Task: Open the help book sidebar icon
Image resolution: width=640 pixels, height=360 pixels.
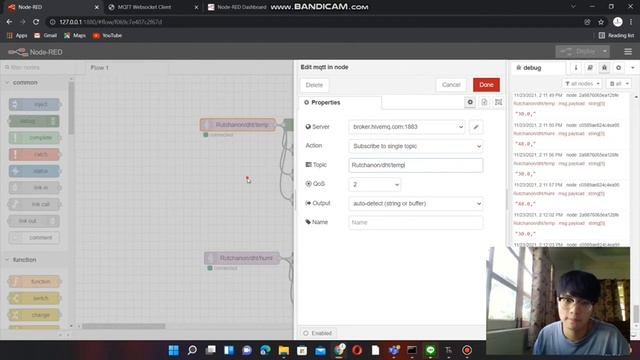Action: (590, 68)
